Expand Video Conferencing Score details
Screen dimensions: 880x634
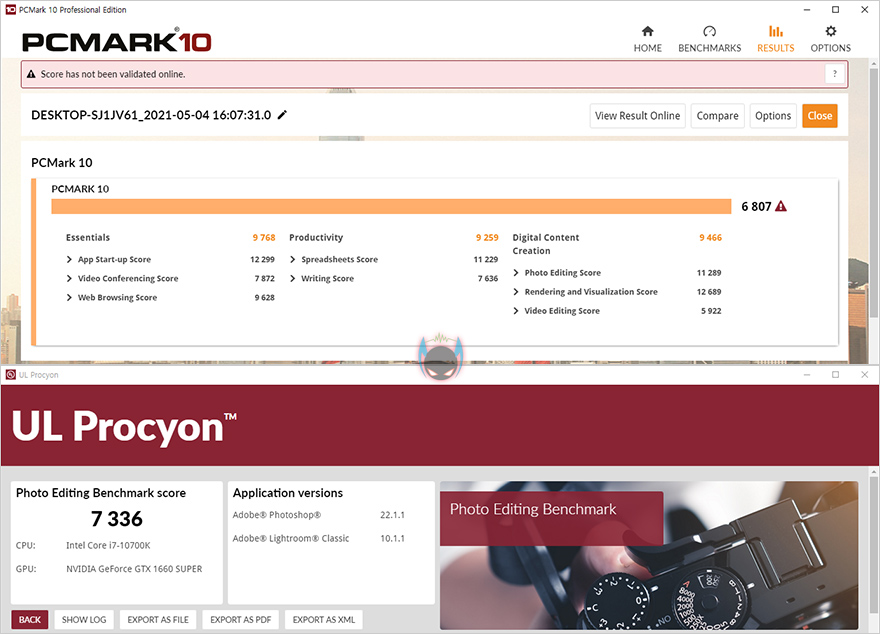click(69, 278)
